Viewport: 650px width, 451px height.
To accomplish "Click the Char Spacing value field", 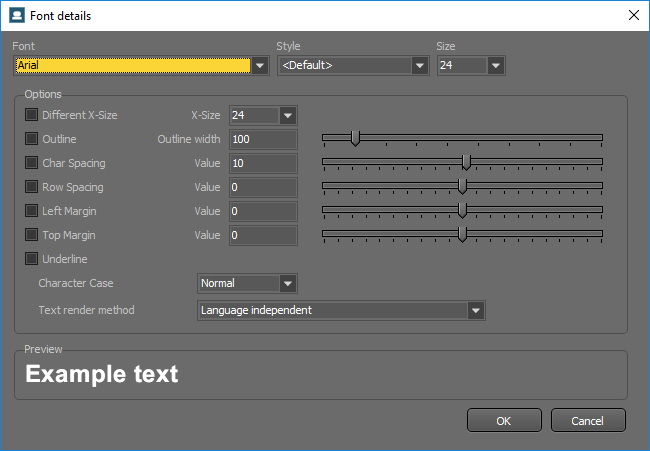I will [x=263, y=163].
